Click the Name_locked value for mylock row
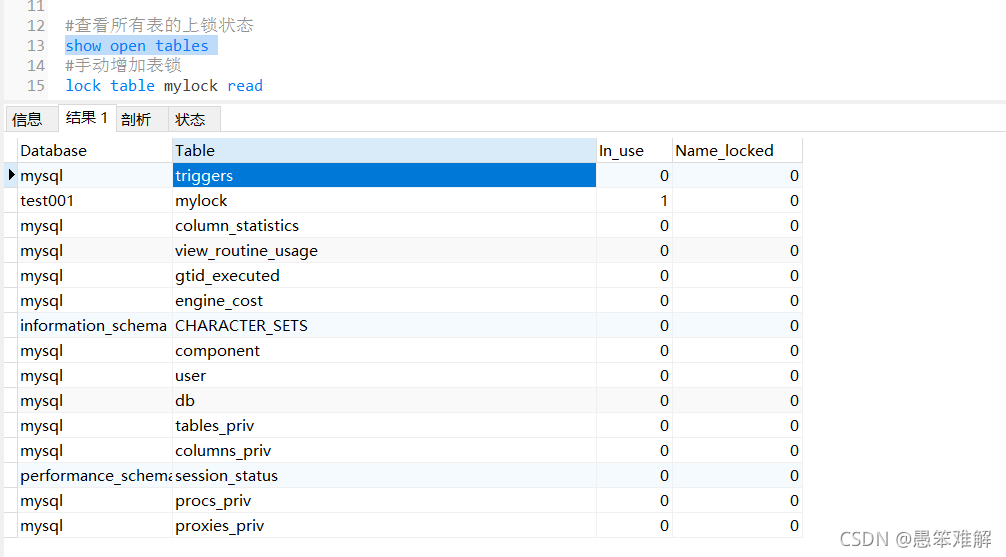Image resolution: width=1006 pixels, height=557 pixels. click(x=737, y=200)
